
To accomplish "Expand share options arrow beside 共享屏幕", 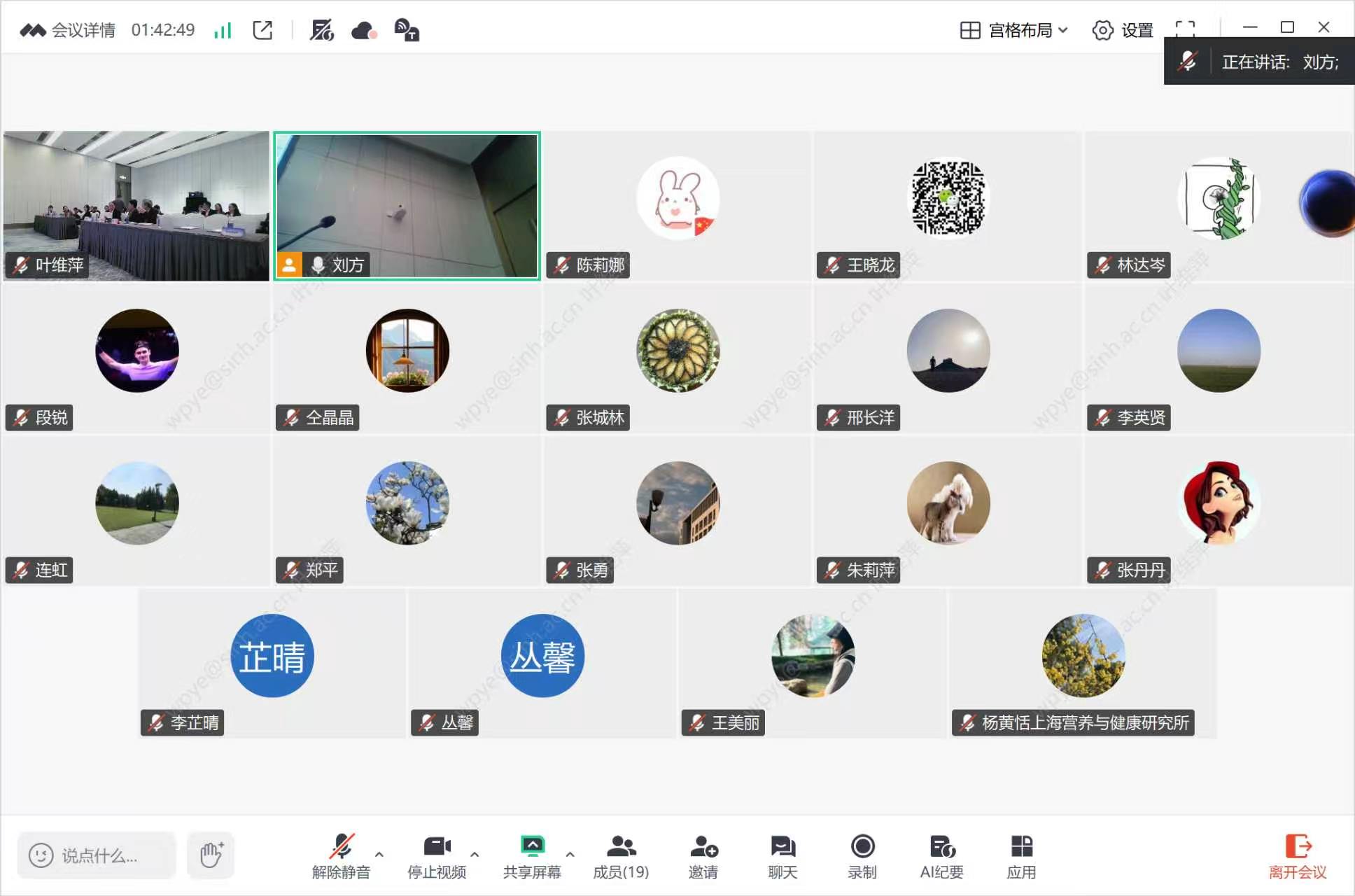I will [570, 854].
